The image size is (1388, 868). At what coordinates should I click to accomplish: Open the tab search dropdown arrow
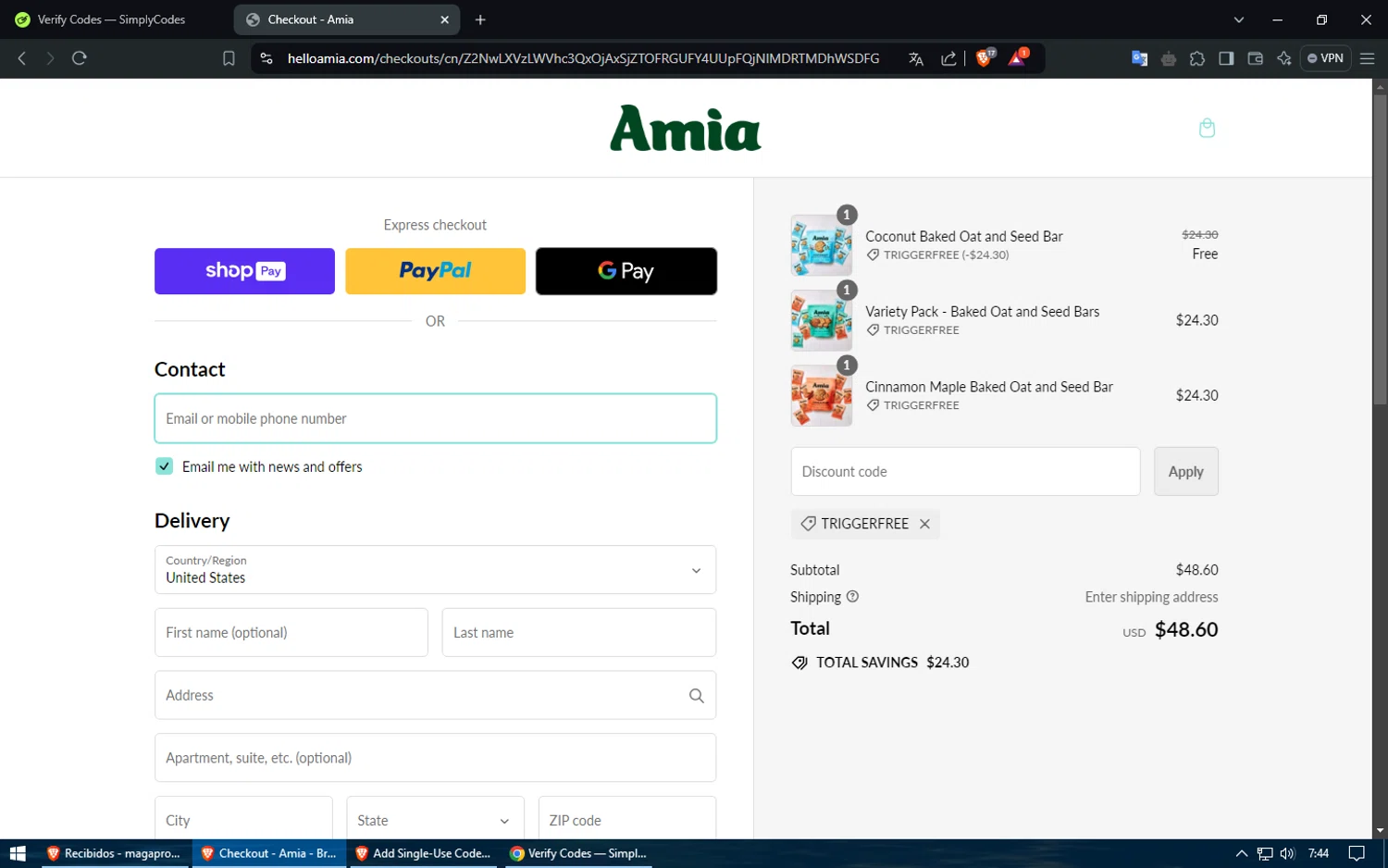point(1239,19)
